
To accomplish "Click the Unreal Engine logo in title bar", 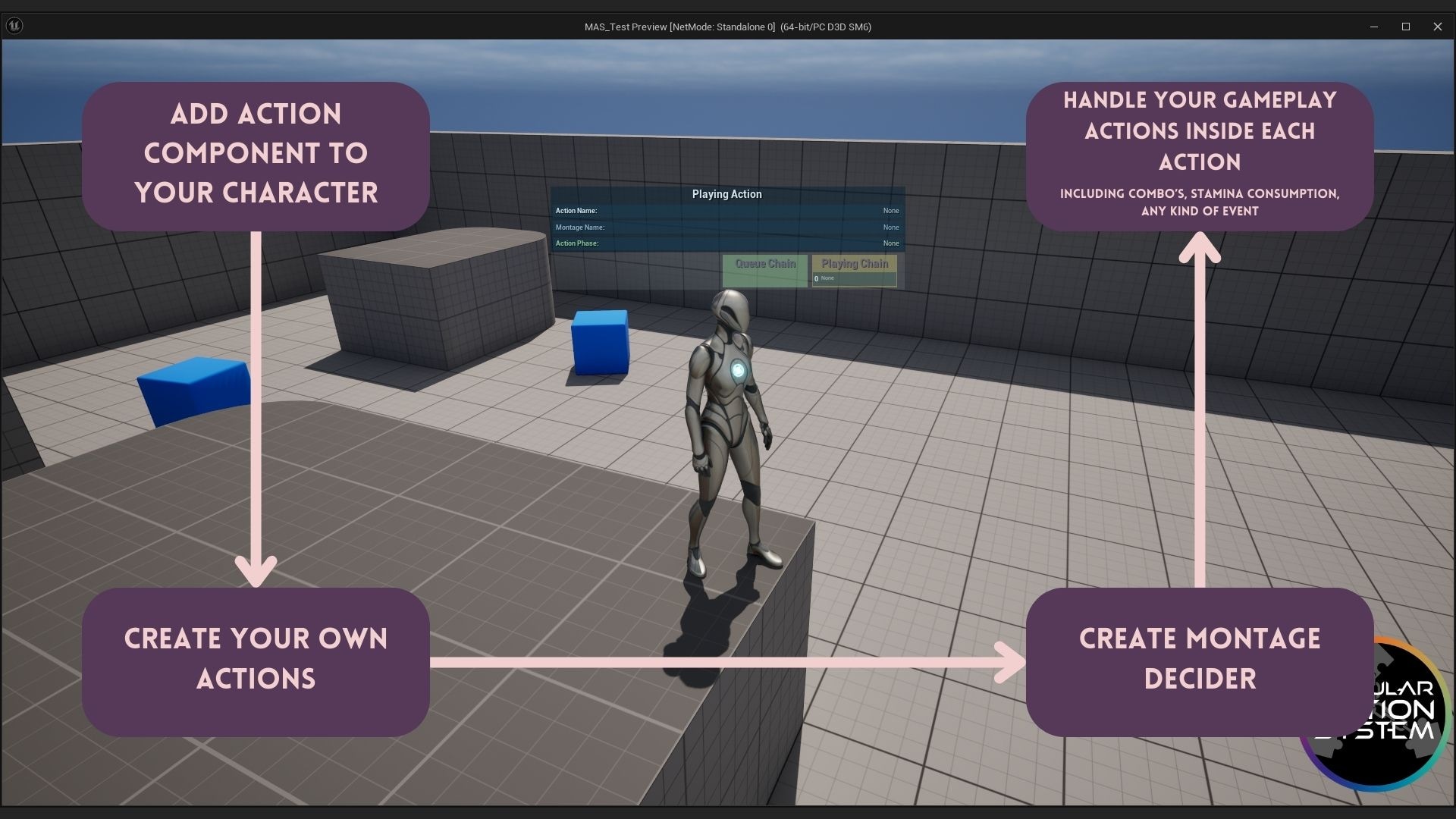I will [x=14, y=25].
